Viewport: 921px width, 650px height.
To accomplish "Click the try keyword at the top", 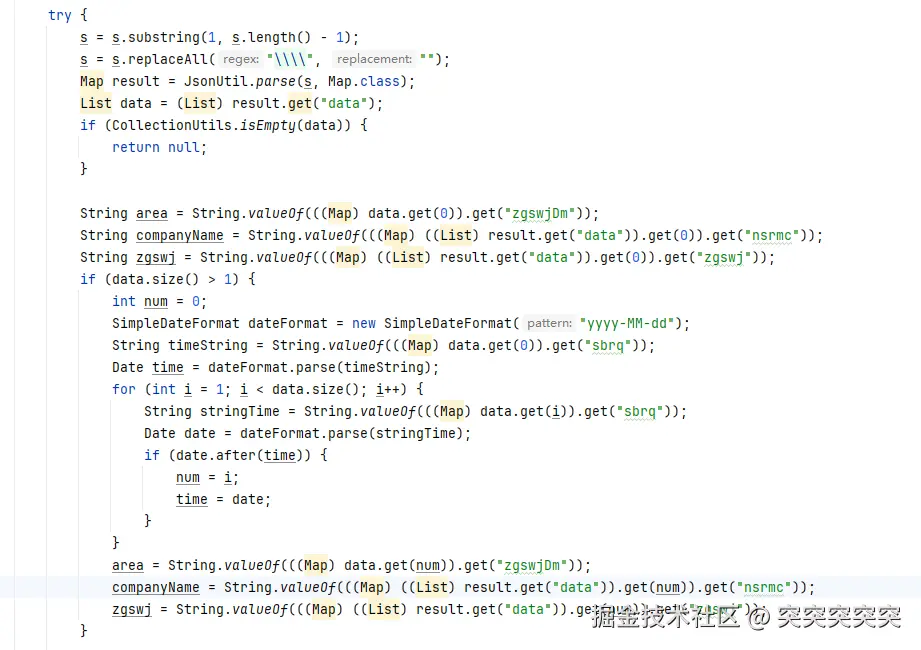I will click(59, 16).
